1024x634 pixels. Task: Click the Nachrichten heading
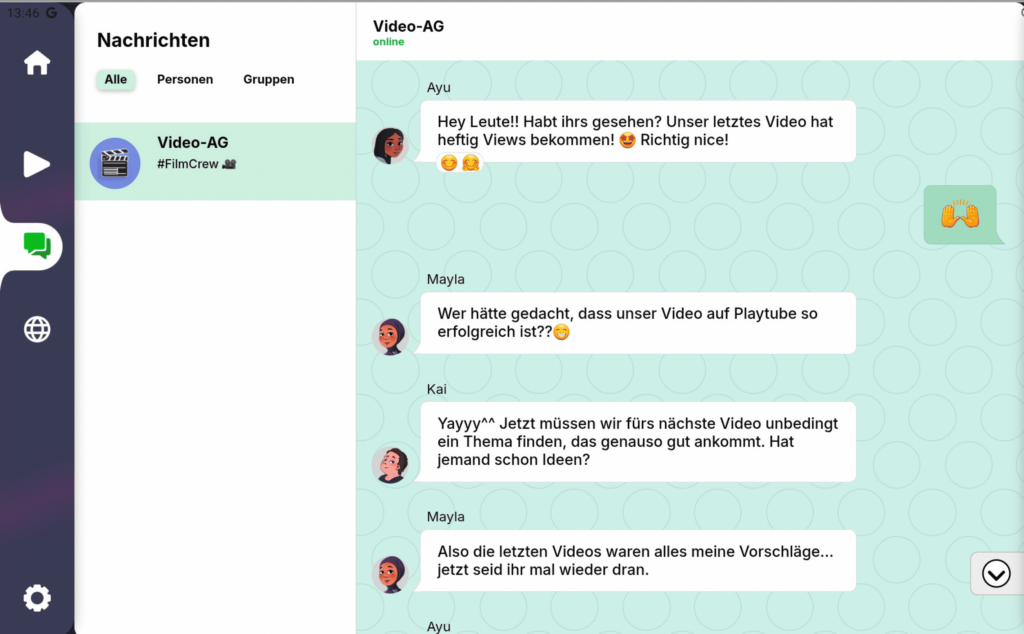(153, 41)
